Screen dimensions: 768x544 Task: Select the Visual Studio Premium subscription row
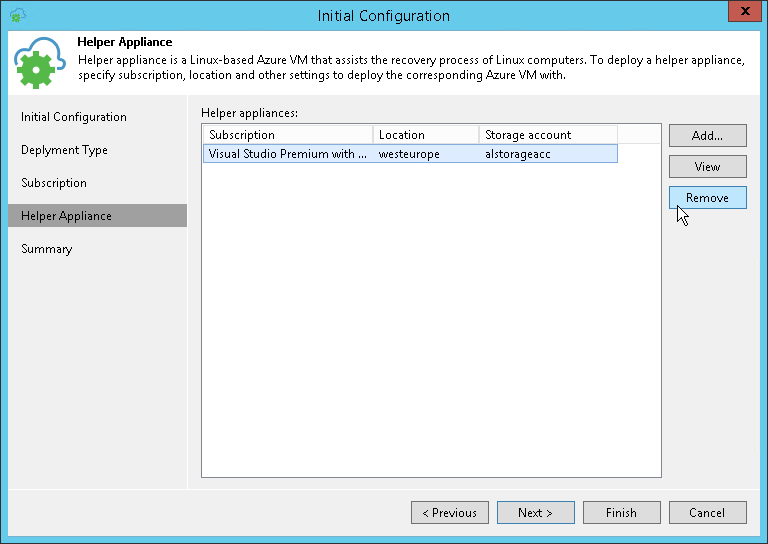288,154
